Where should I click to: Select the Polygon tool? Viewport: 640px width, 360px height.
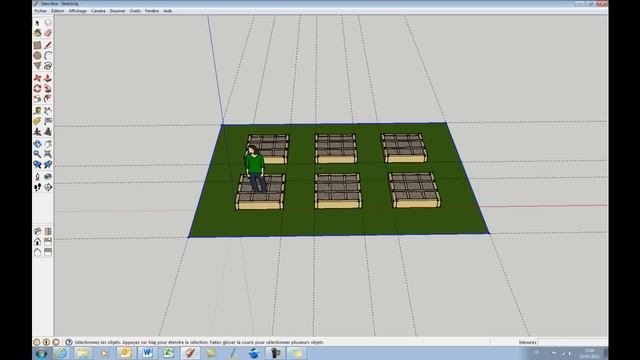tap(38, 66)
